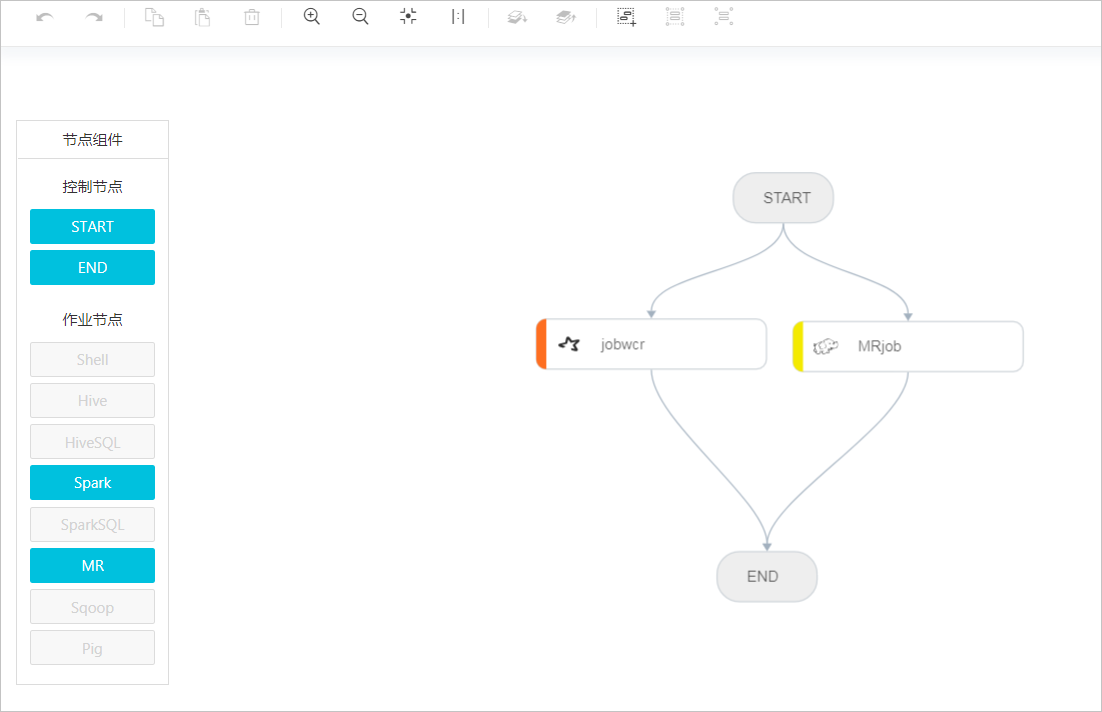
Task: Click the redo arrow icon
Action: [x=94, y=17]
